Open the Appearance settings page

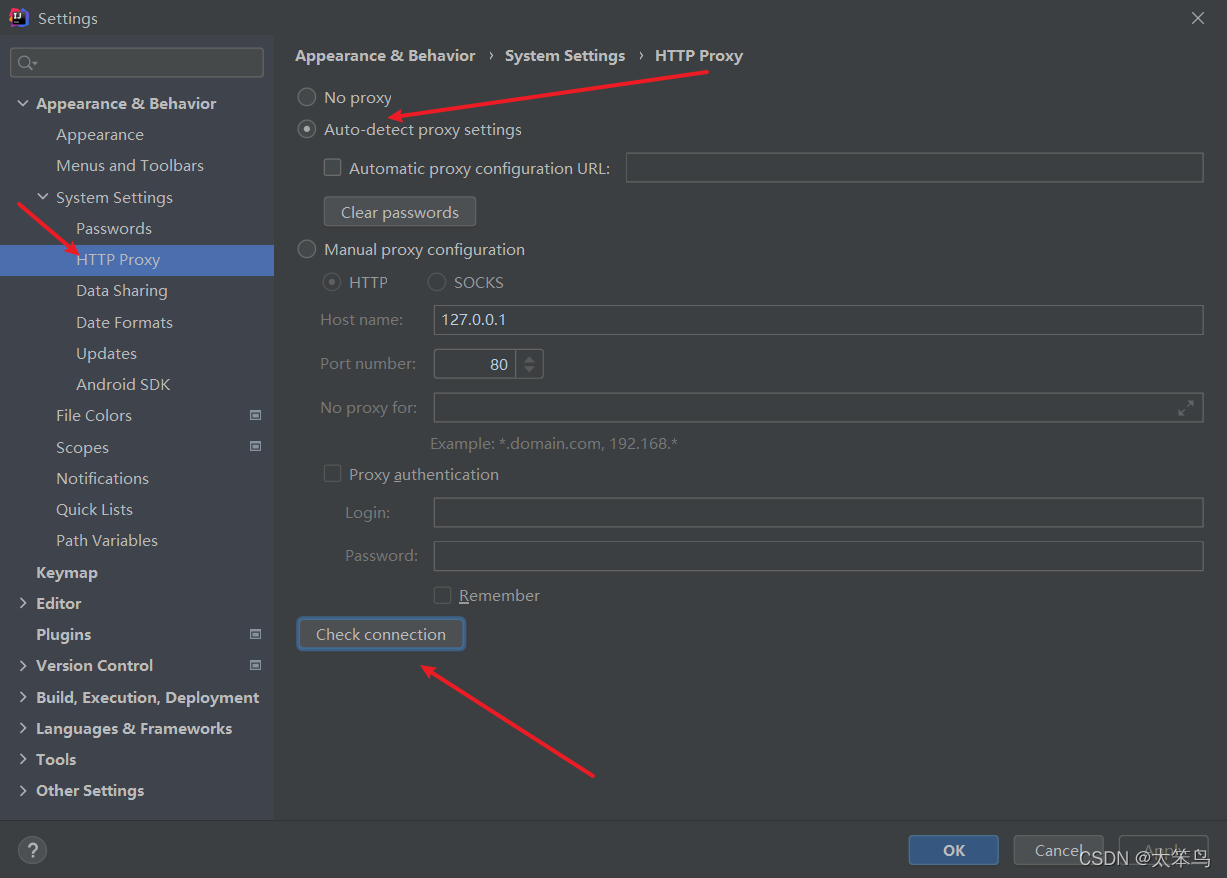click(x=100, y=134)
